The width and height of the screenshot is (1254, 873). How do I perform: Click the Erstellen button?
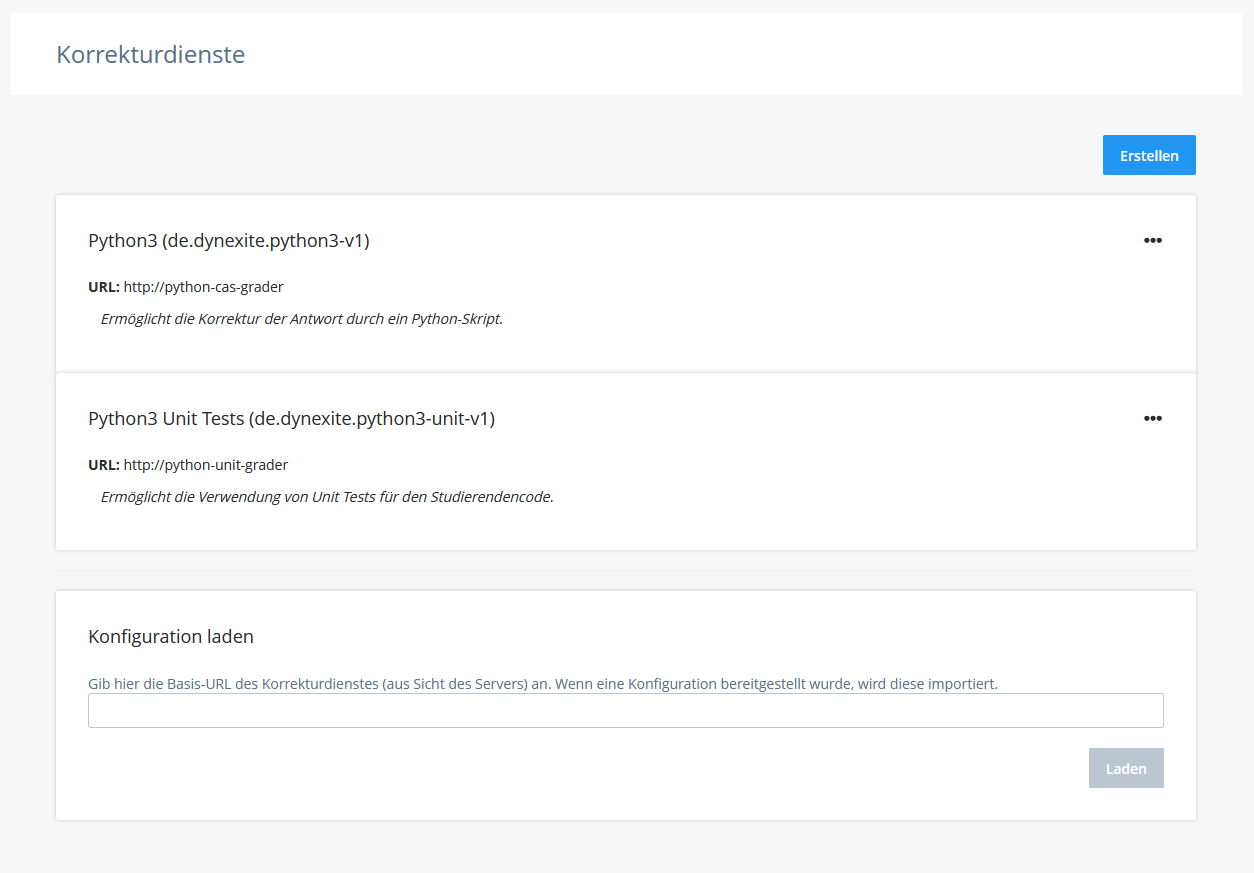point(1149,155)
